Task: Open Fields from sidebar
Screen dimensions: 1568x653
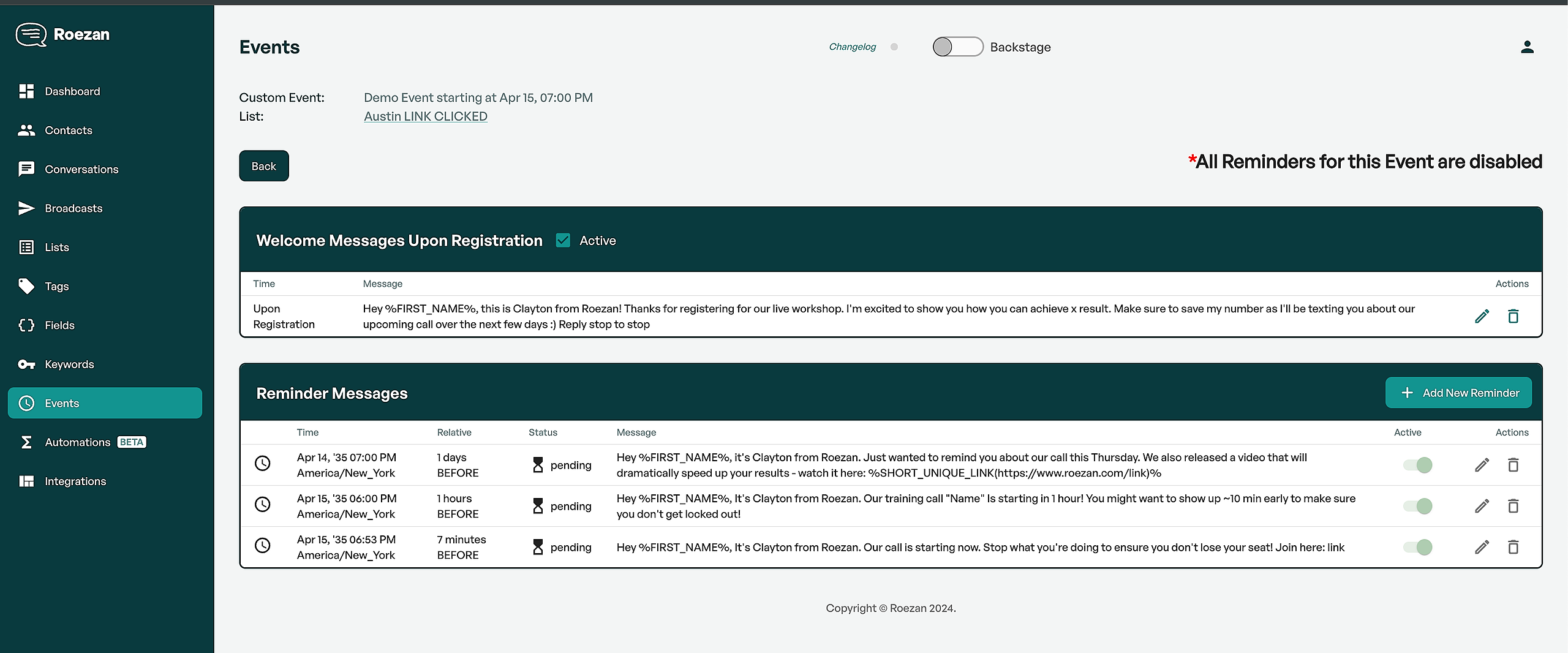Action: click(105, 325)
